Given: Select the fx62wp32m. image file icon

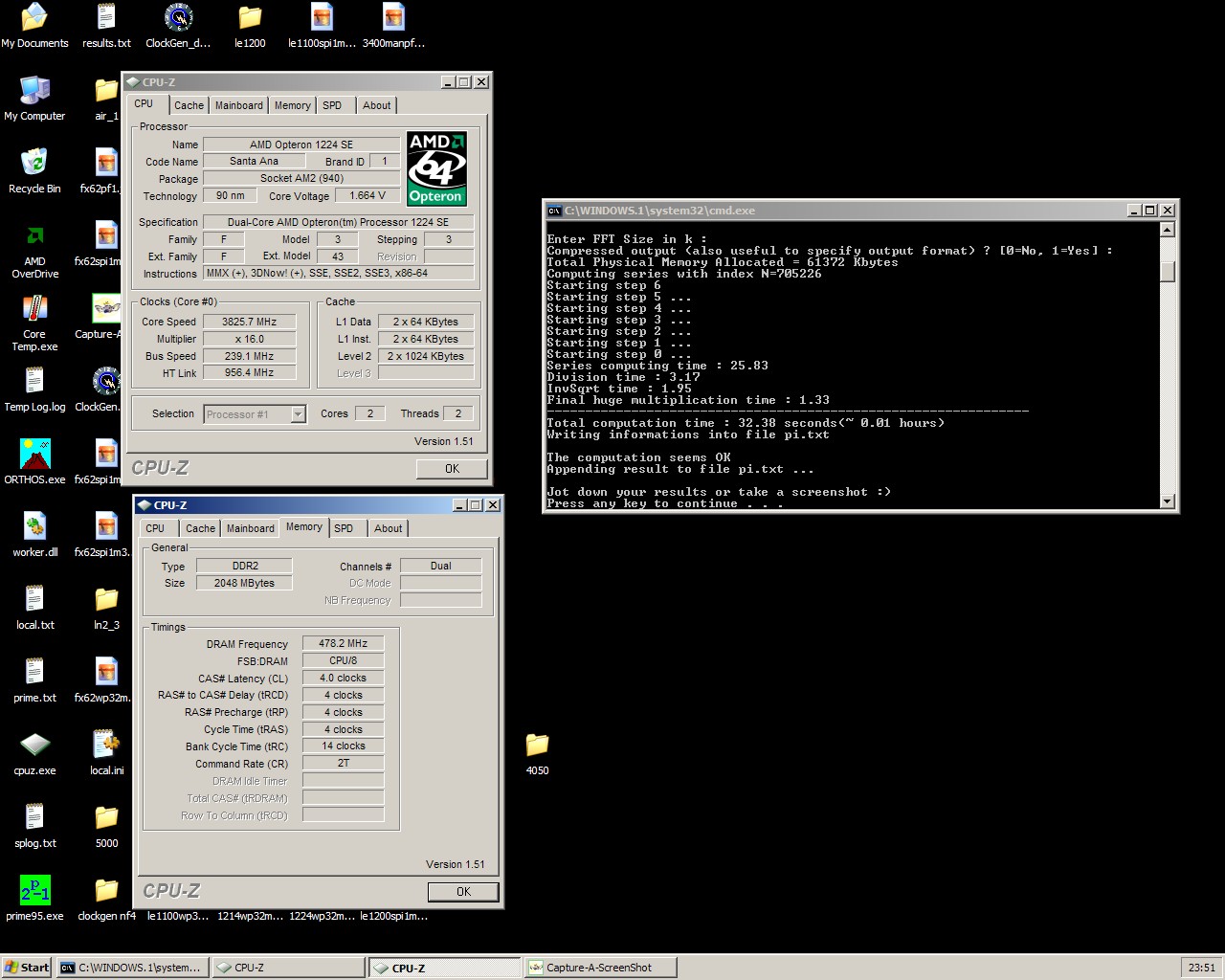Looking at the screenshot, I should coord(106,672).
